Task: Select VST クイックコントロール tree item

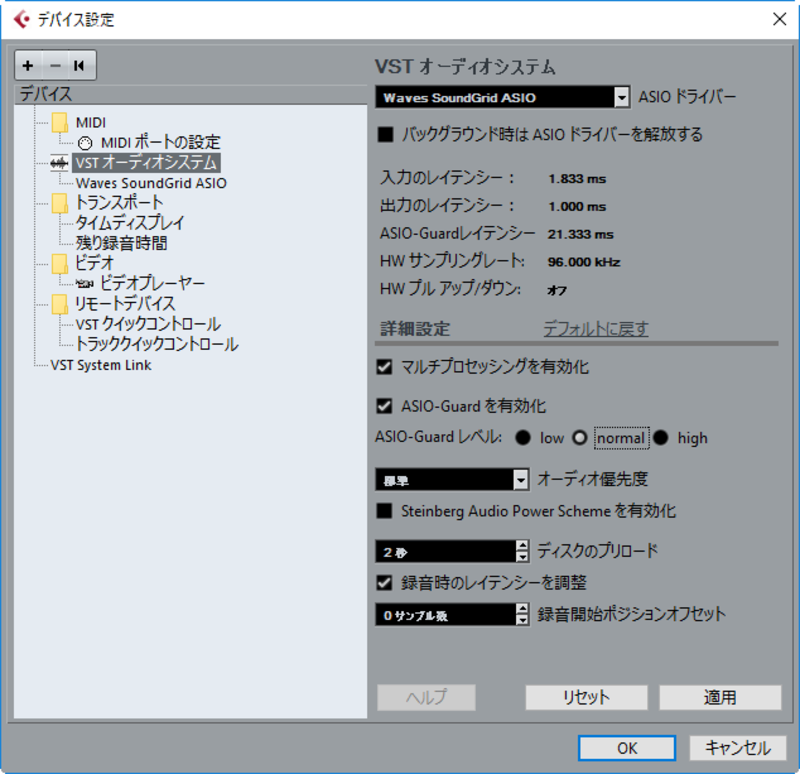Action: click(x=148, y=324)
